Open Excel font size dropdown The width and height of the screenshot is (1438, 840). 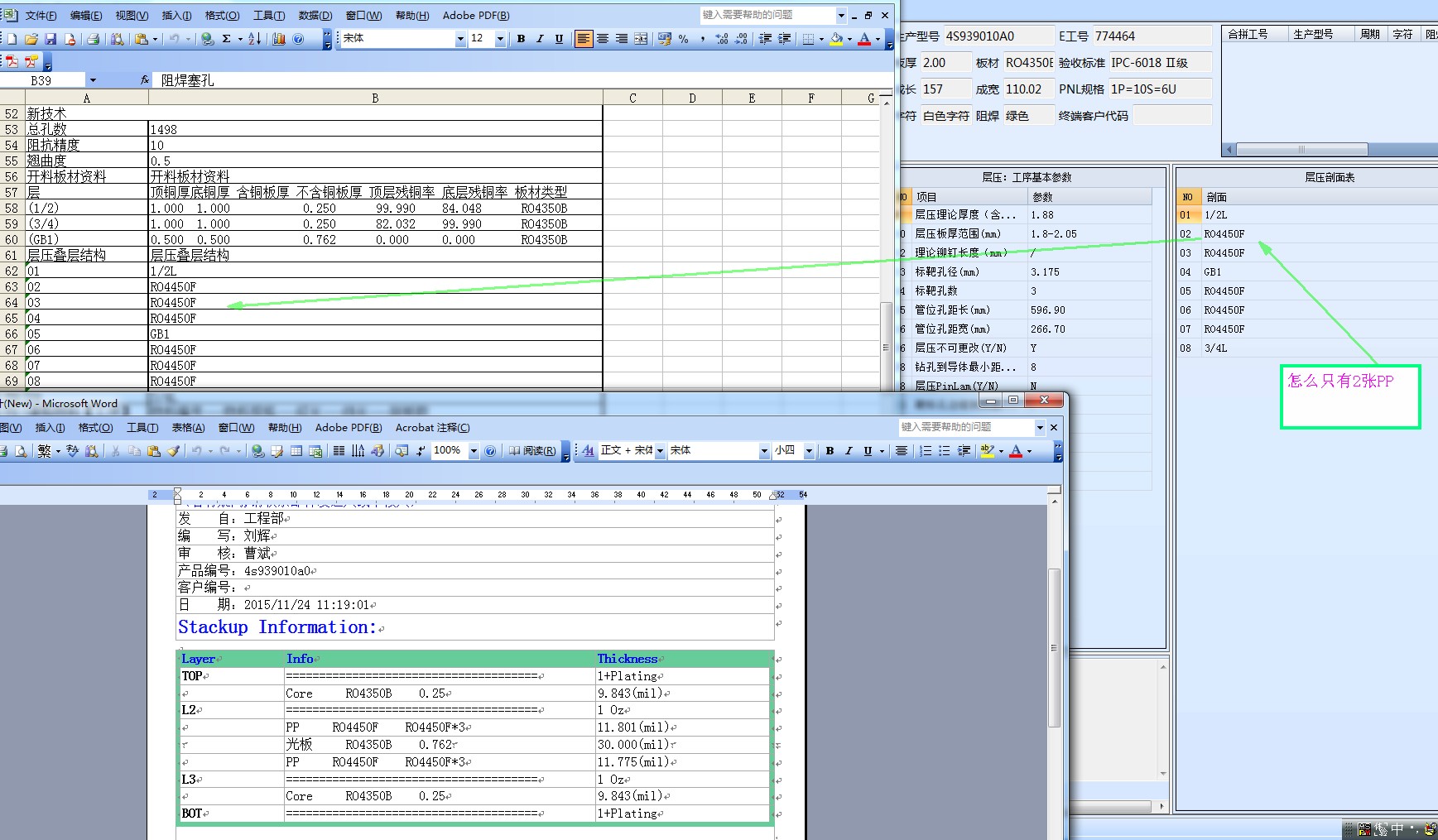click(x=500, y=39)
